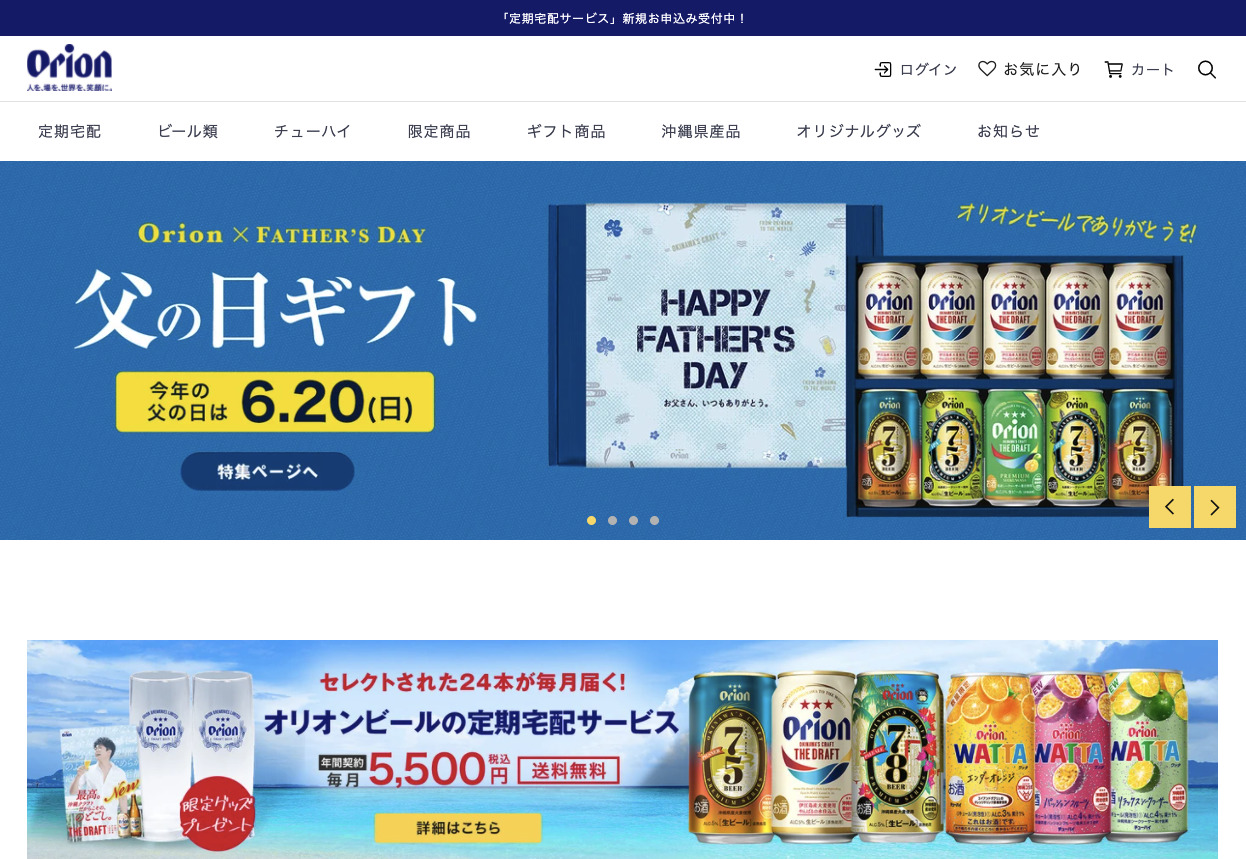Show next carousel slide with right arrow
Screen dimensions: 1246x859
1215,507
